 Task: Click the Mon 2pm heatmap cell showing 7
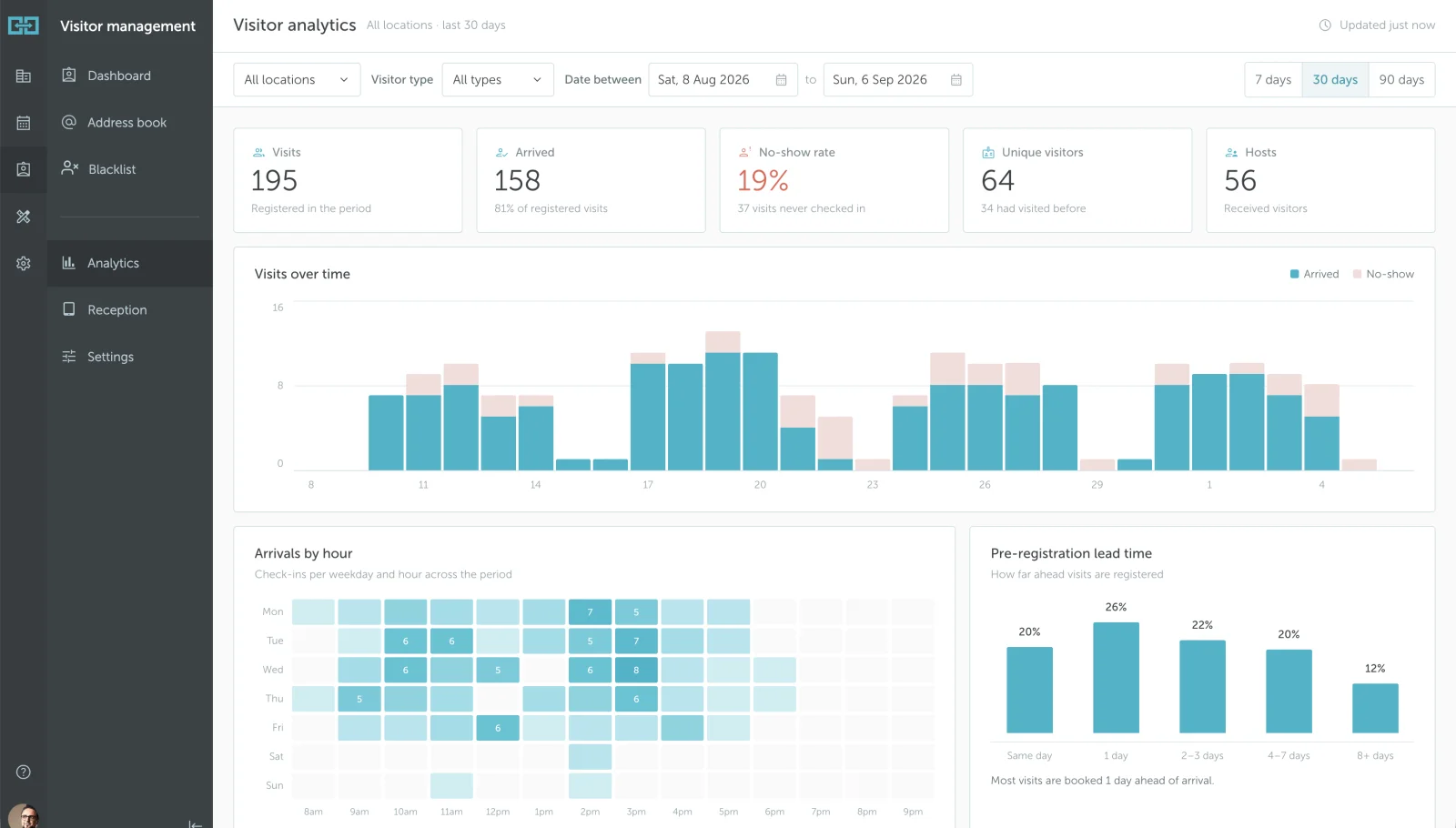pyautogui.click(x=590, y=611)
